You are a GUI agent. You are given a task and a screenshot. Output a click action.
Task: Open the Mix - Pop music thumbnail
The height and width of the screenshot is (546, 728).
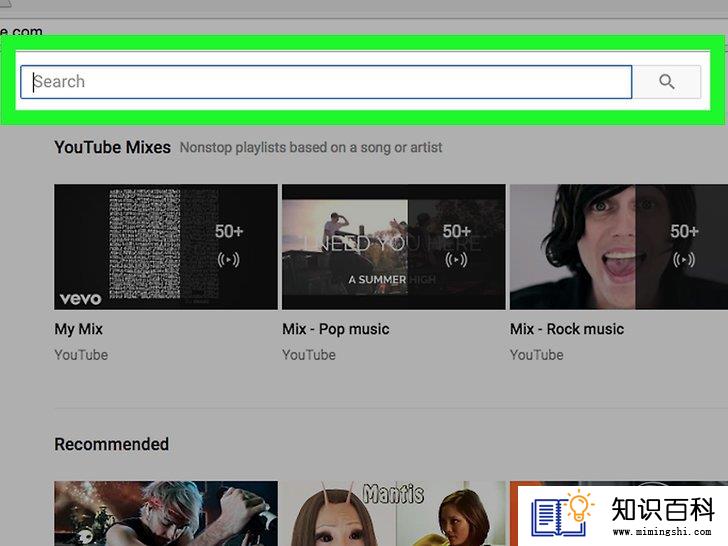point(394,247)
